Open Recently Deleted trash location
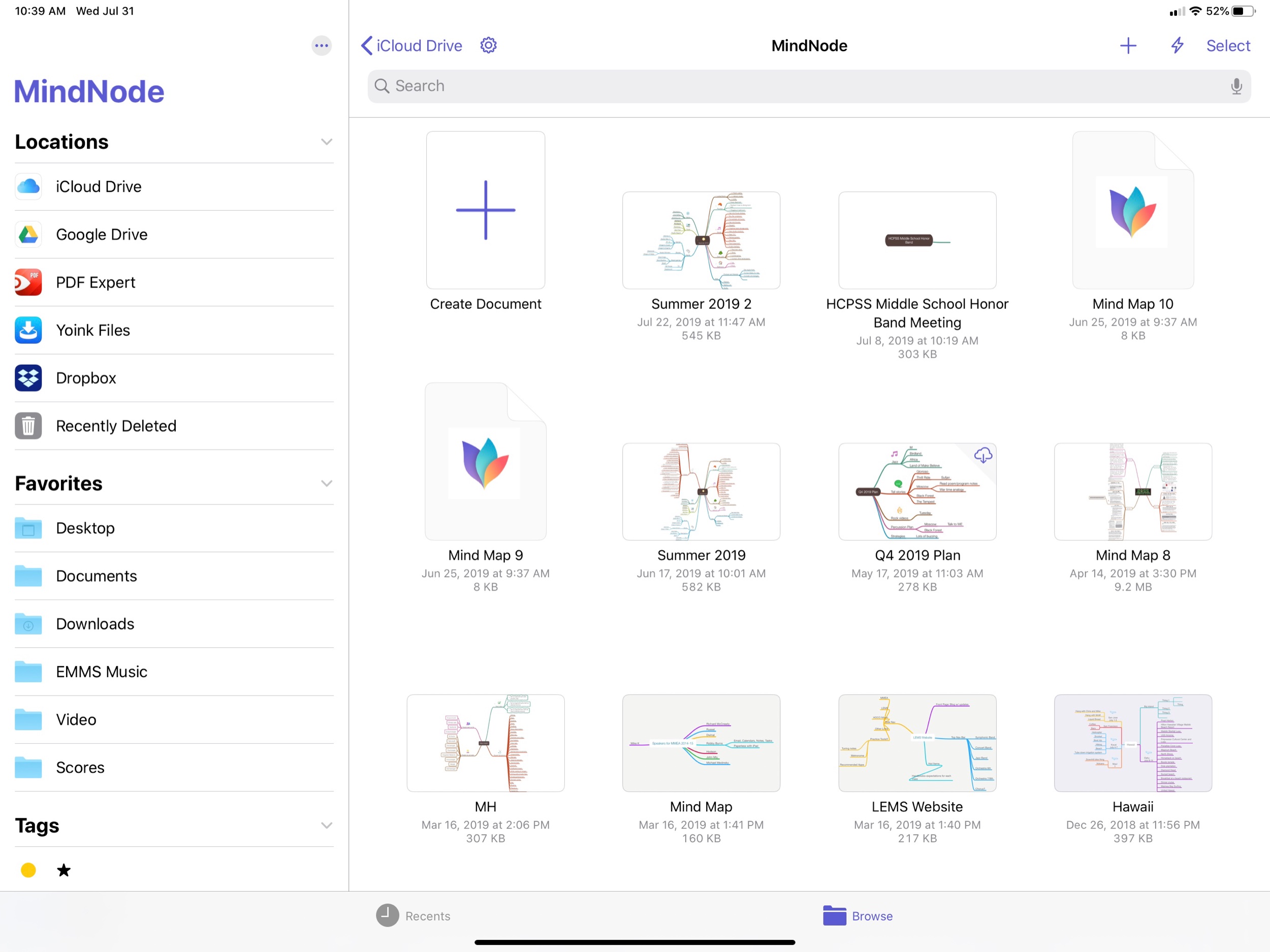This screenshot has height=952, width=1270. [174, 426]
